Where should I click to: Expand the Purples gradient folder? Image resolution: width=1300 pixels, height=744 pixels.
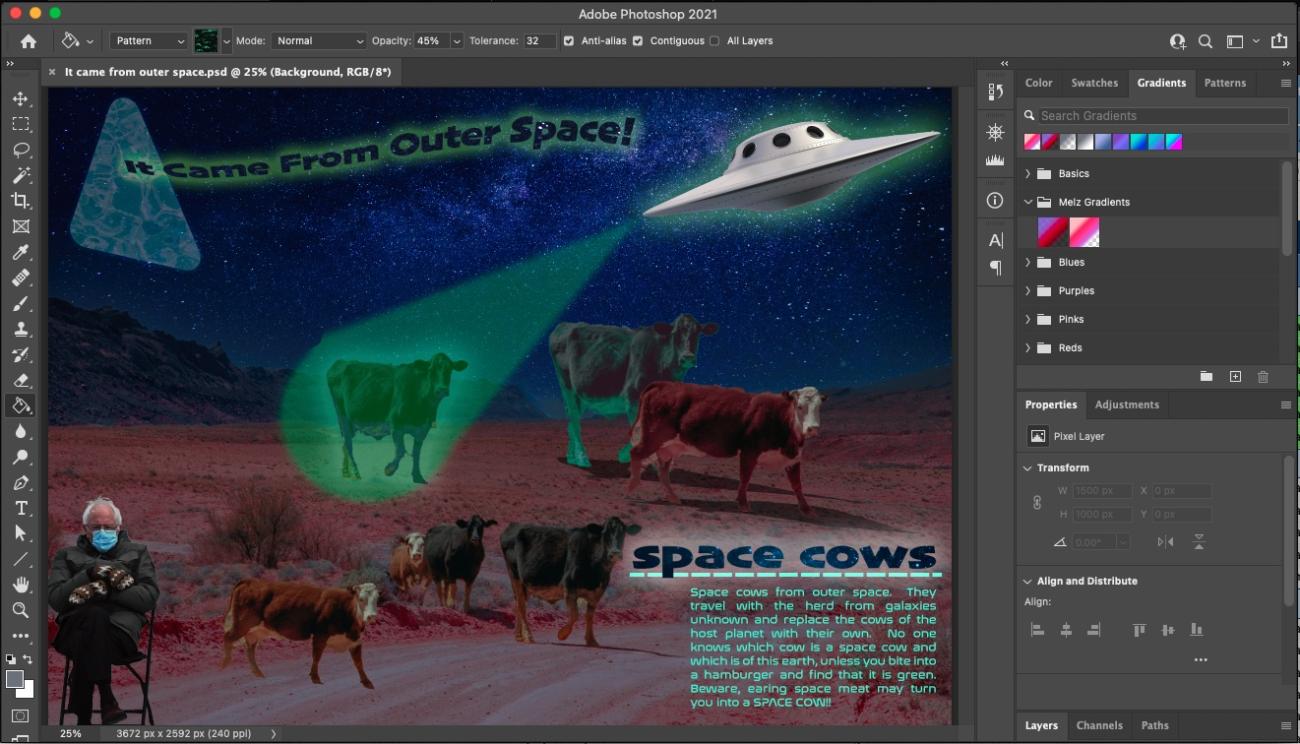(1027, 291)
